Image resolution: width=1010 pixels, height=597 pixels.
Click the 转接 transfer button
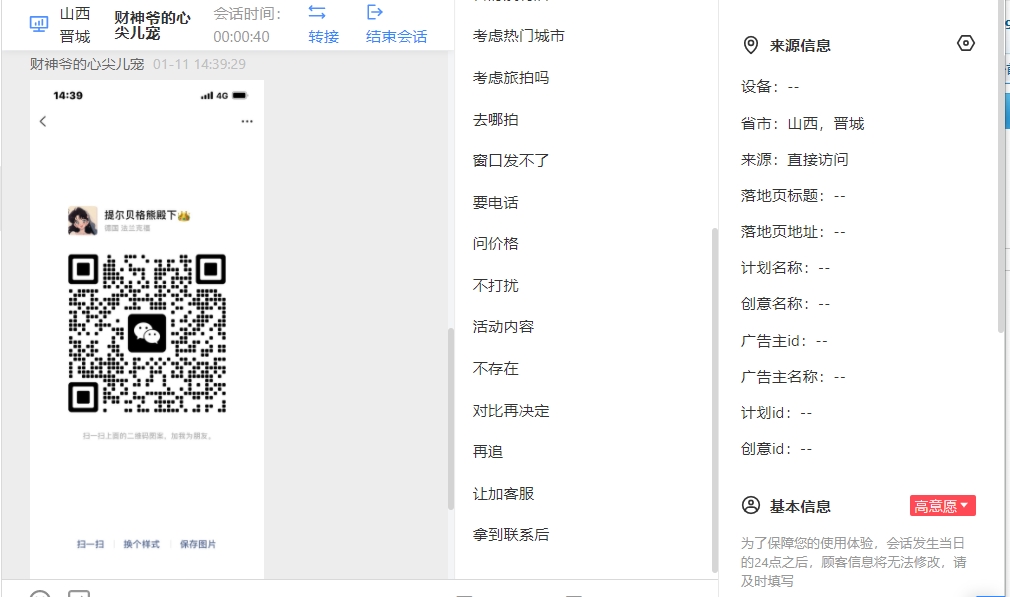323,37
